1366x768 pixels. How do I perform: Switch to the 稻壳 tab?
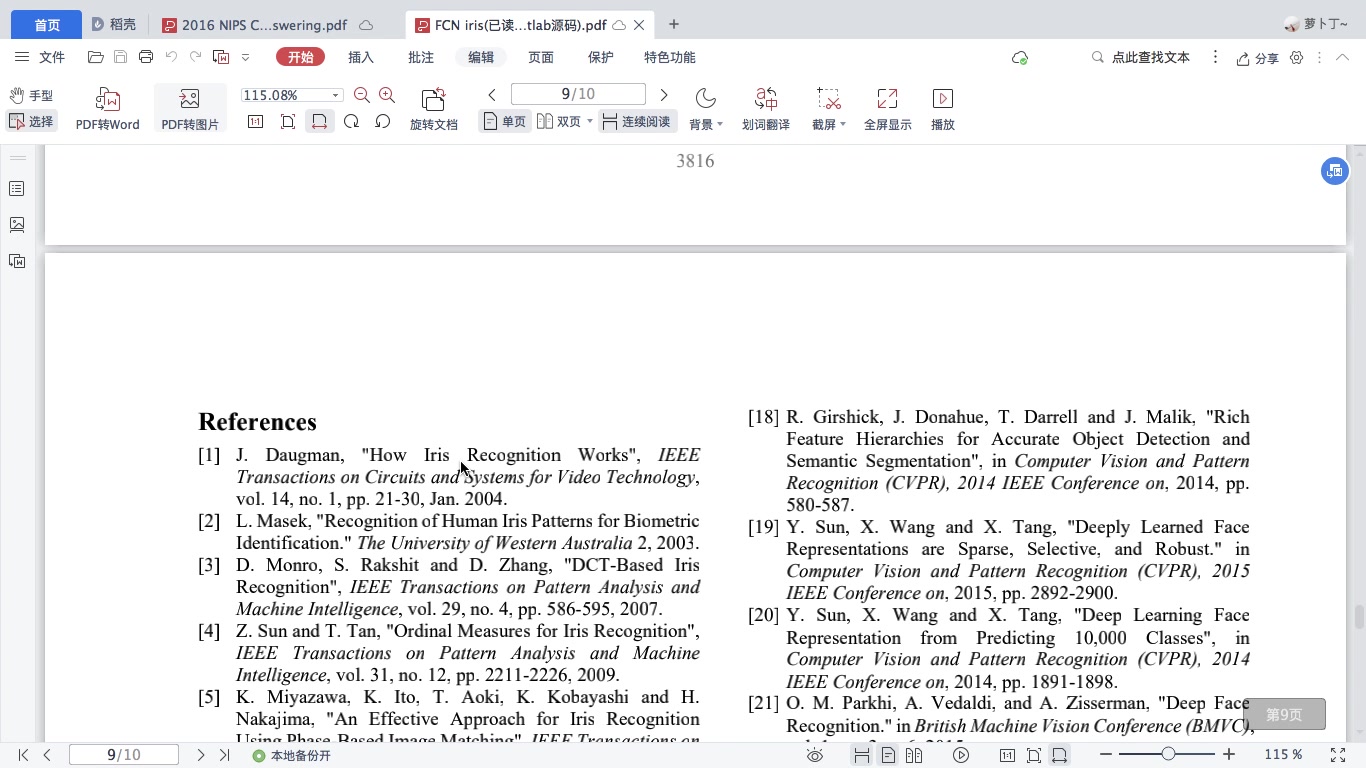[112, 25]
